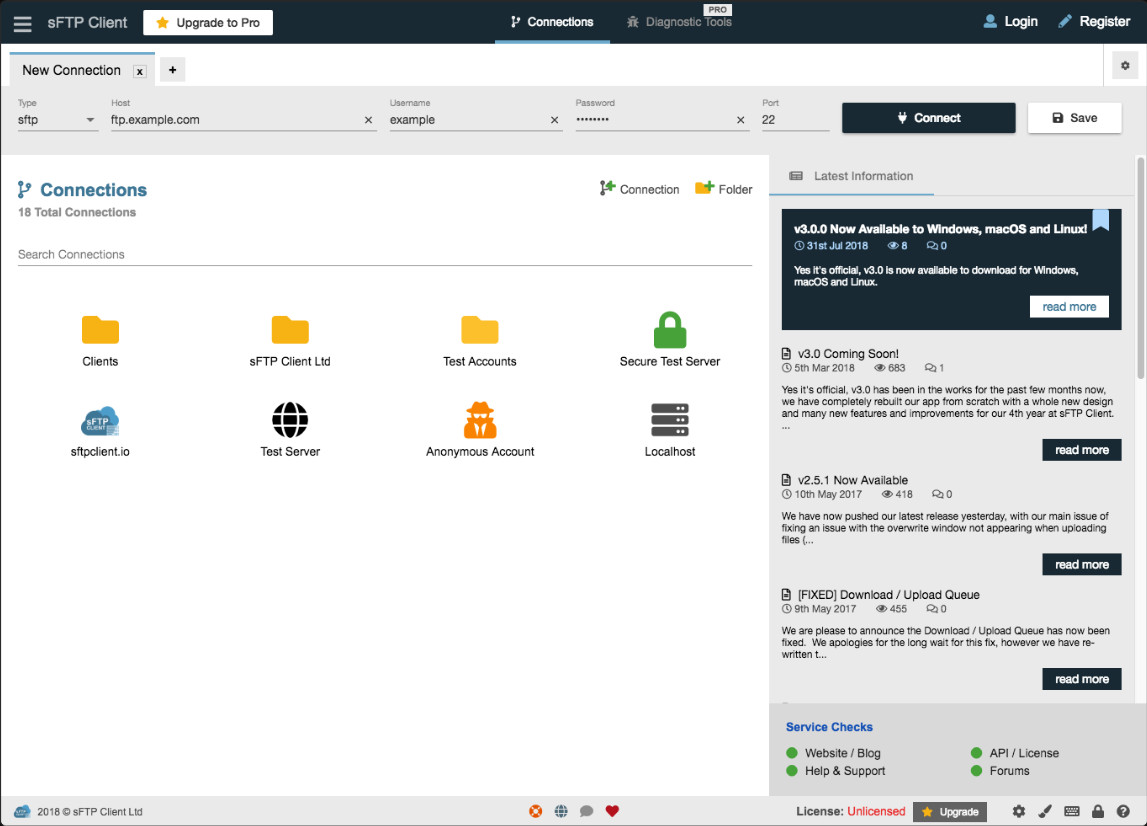Click the Help & Support service check
1147x826 pixels.
coord(835,770)
